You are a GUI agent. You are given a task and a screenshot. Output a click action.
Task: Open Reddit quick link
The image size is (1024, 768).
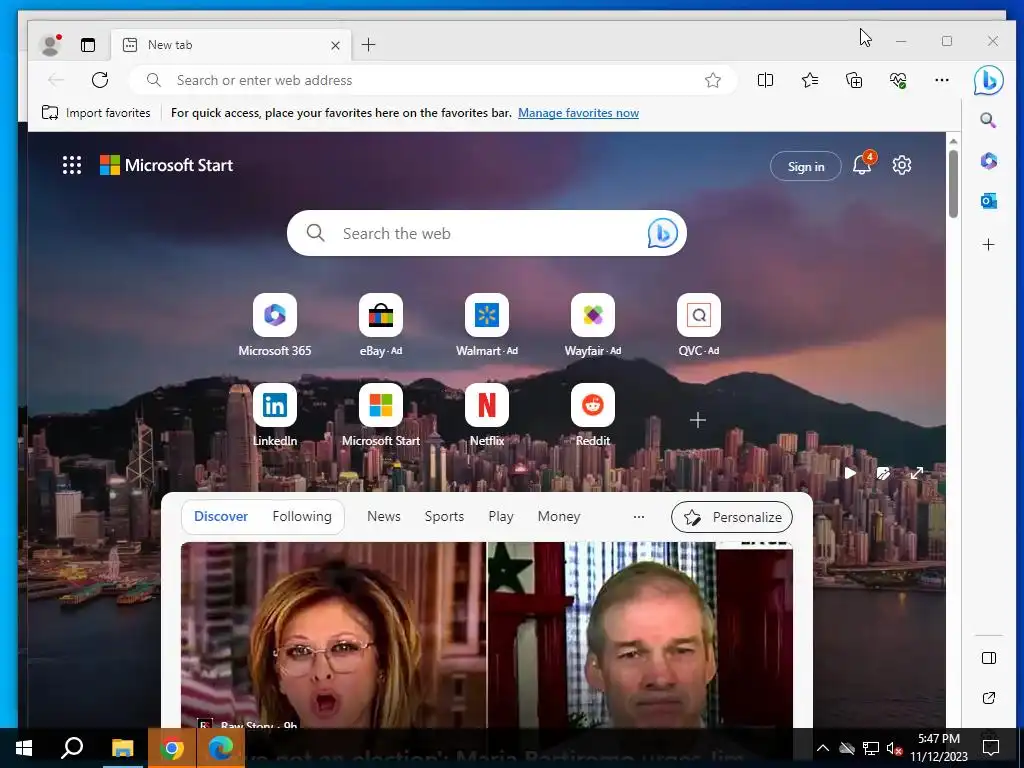[x=593, y=415]
